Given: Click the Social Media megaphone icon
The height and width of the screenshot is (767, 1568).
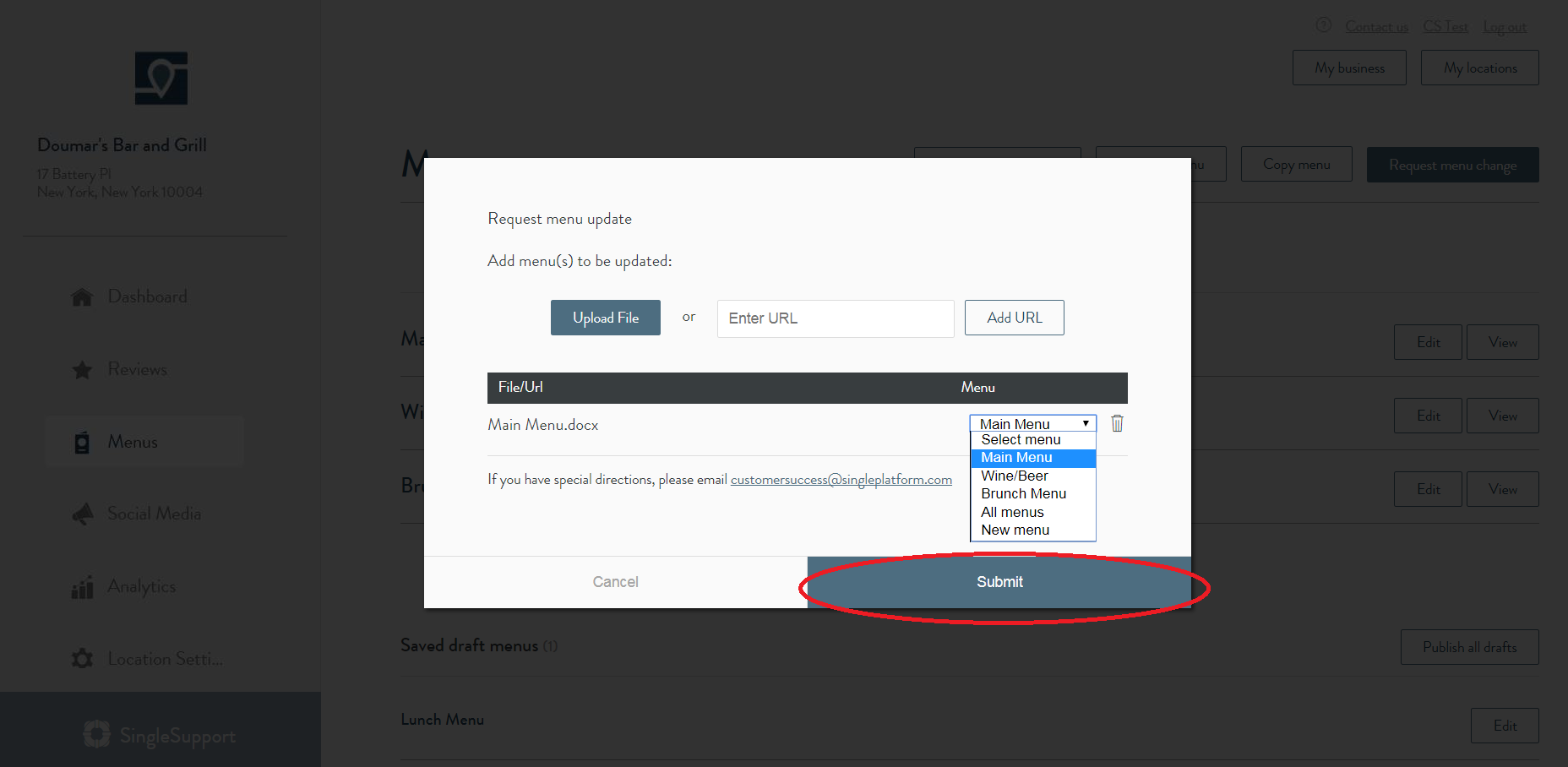Looking at the screenshot, I should click(82, 514).
